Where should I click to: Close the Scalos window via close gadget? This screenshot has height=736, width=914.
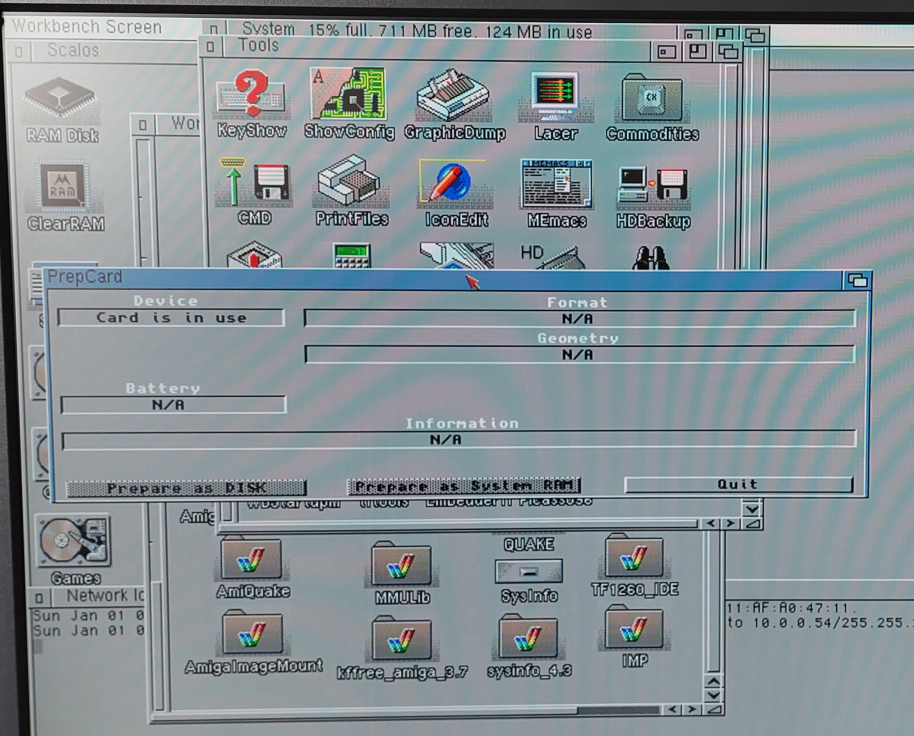pyautogui.click(x=19, y=52)
